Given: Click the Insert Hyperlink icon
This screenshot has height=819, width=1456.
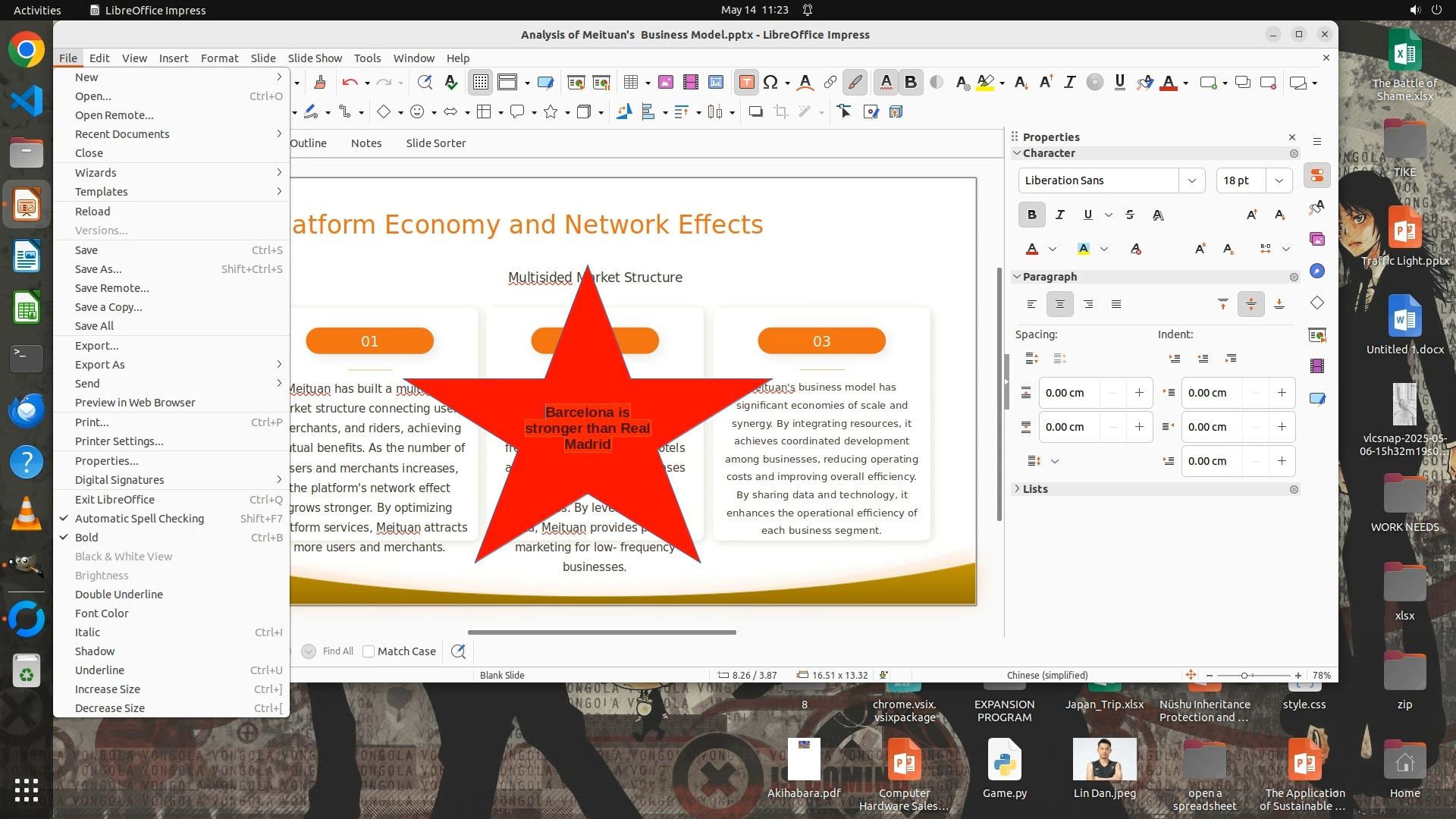Looking at the screenshot, I should coord(830,83).
